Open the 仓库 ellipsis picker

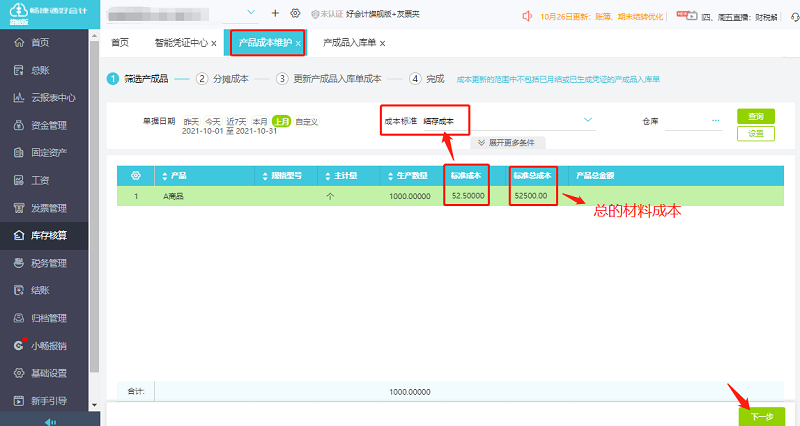[x=715, y=121]
